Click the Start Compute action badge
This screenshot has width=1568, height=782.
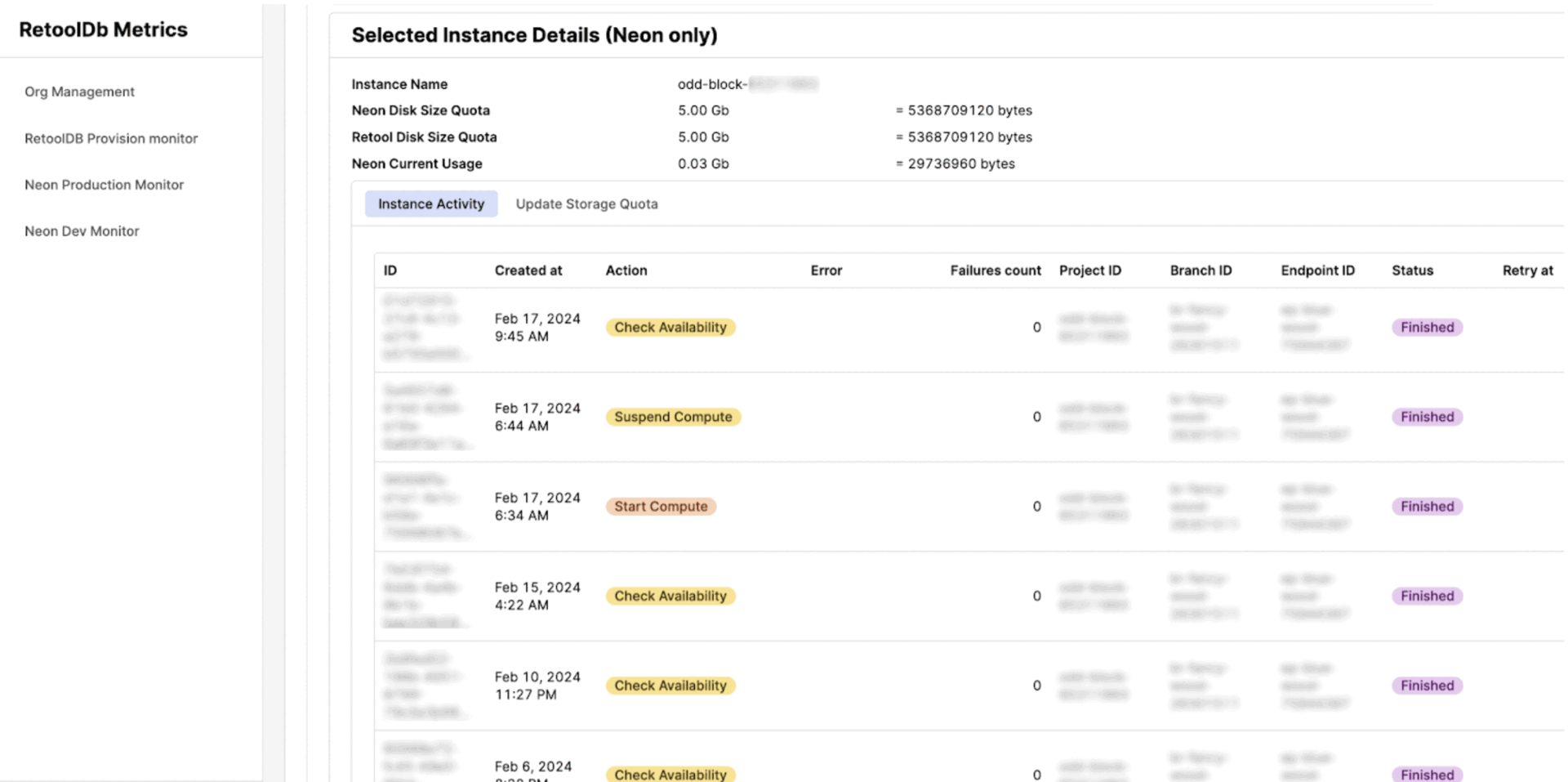tap(661, 506)
